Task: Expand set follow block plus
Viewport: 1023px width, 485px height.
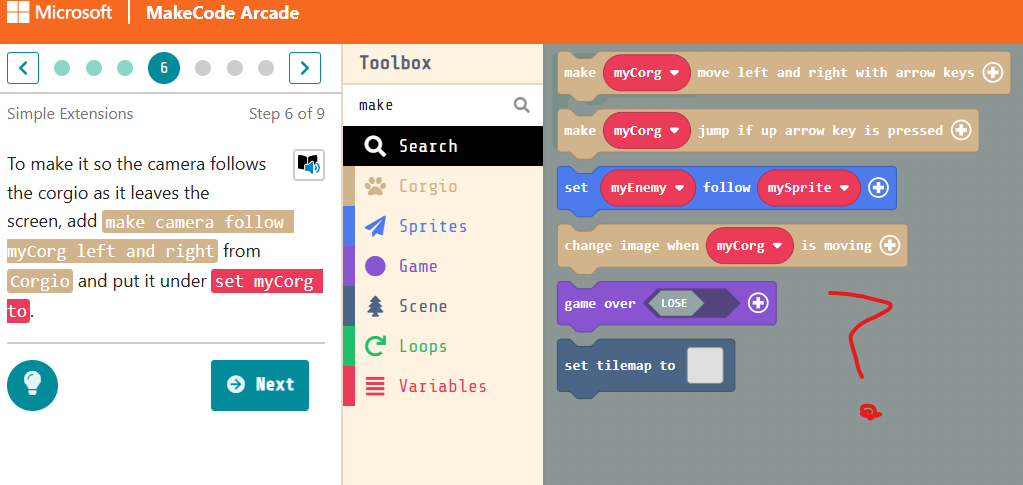Action: coord(878,188)
